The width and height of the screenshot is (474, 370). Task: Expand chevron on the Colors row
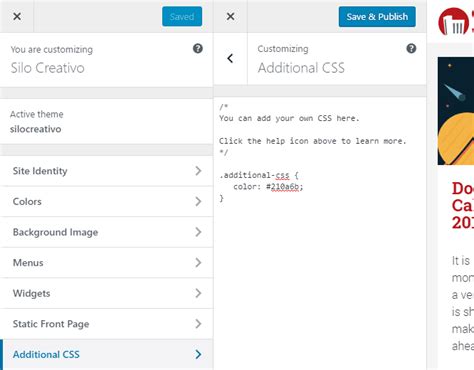click(x=198, y=202)
